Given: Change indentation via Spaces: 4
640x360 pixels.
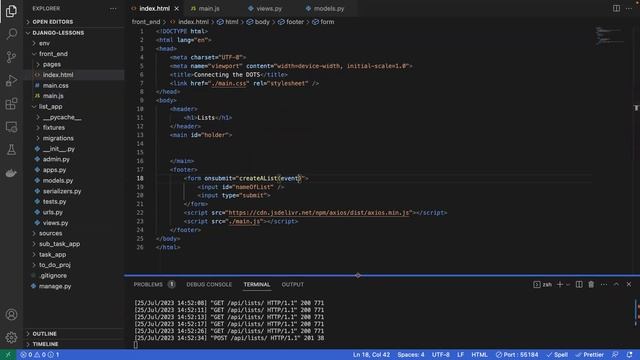Looking at the screenshot, I should pyautogui.click(x=411, y=355).
